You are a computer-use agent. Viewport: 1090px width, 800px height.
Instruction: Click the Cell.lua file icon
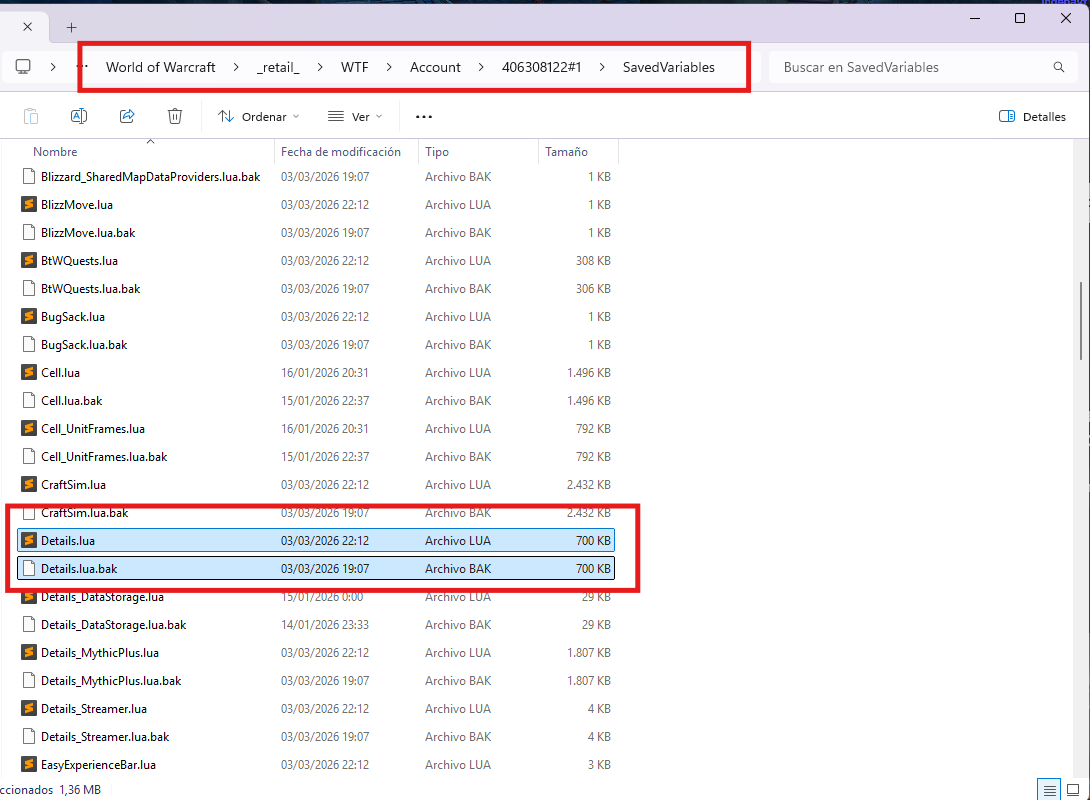pyautogui.click(x=29, y=373)
